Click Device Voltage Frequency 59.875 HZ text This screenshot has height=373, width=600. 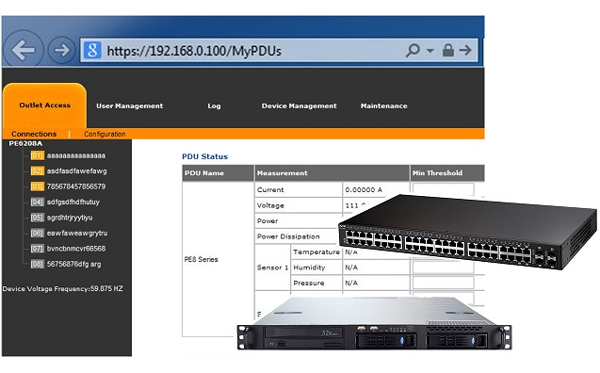(x=63, y=289)
